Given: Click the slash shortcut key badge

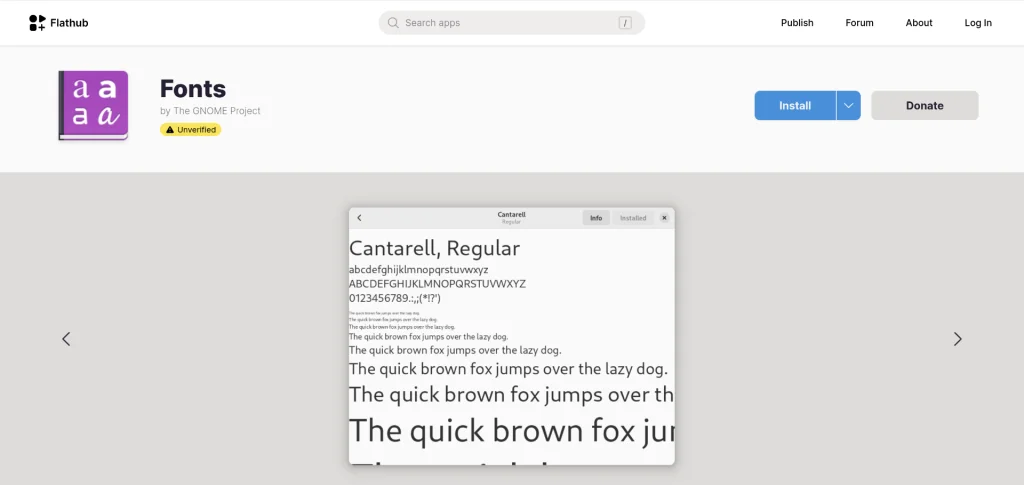Looking at the screenshot, I should (625, 23).
